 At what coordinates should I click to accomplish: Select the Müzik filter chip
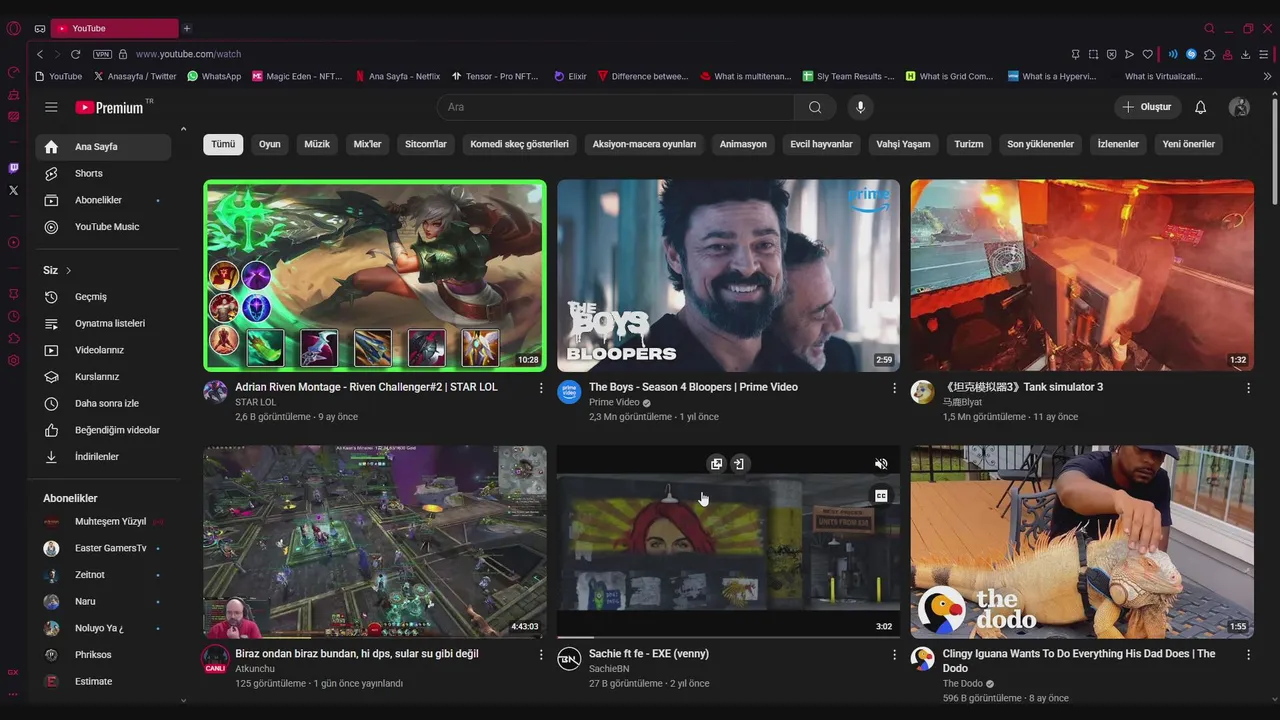click(317, 144)
